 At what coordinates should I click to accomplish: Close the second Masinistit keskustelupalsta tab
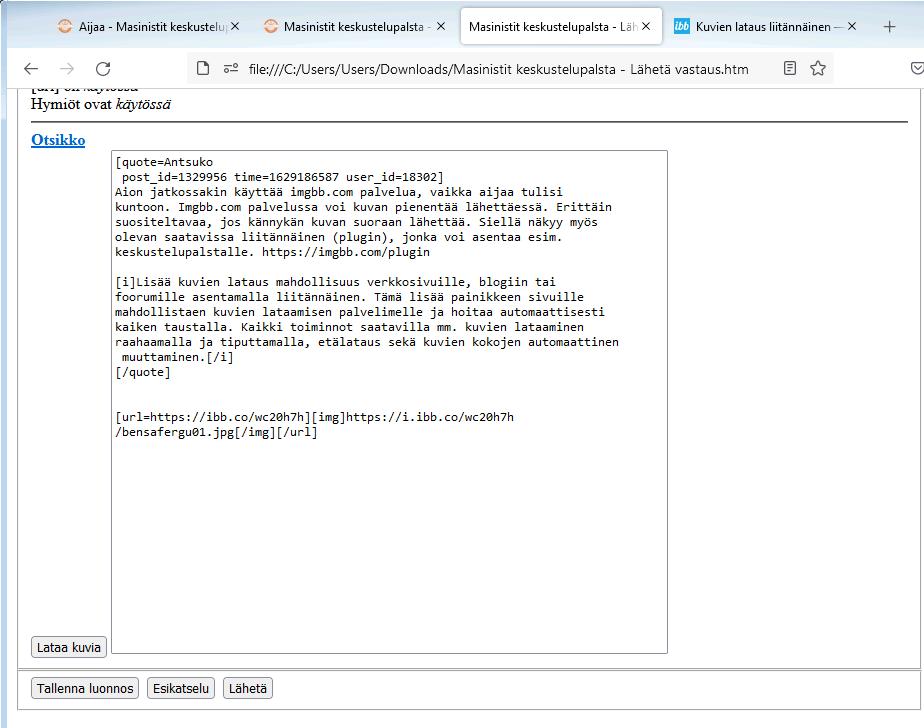(x=441, y=27)
